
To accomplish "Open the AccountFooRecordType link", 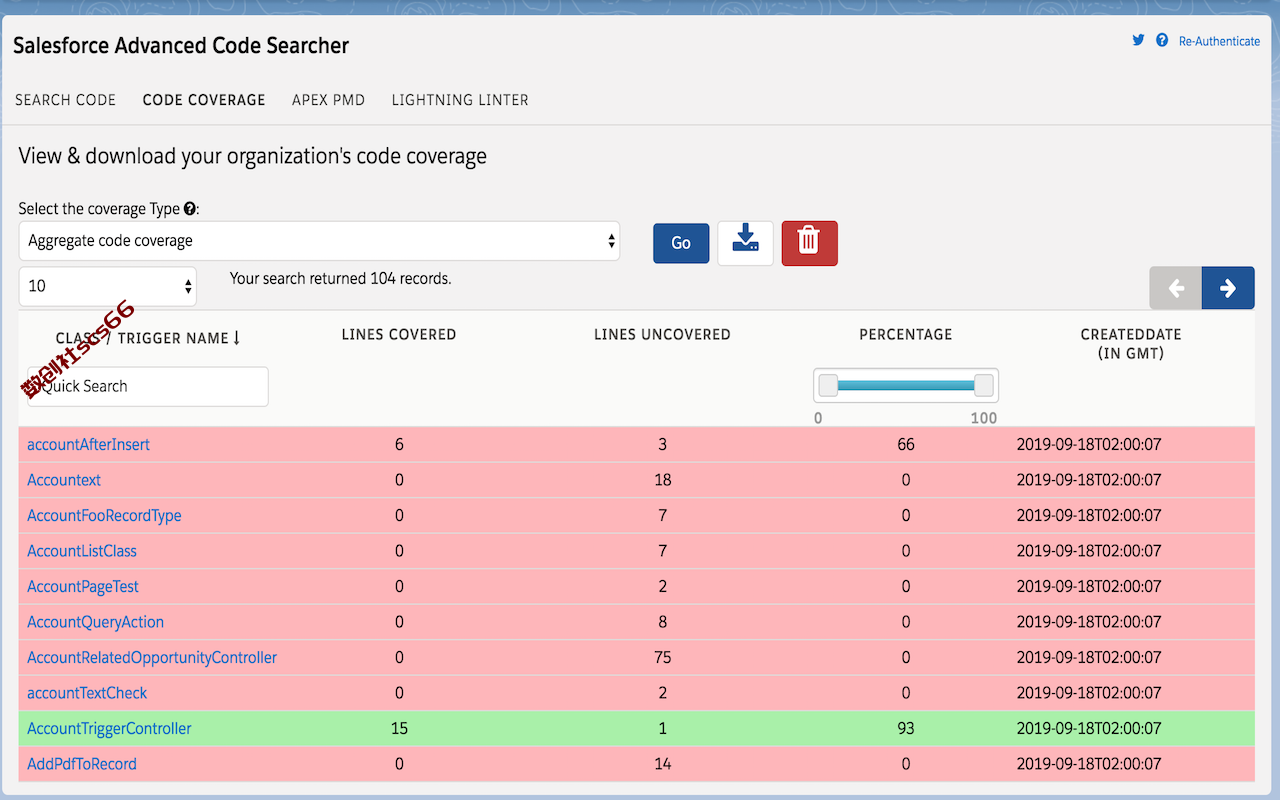I will (x=104, y=516).
